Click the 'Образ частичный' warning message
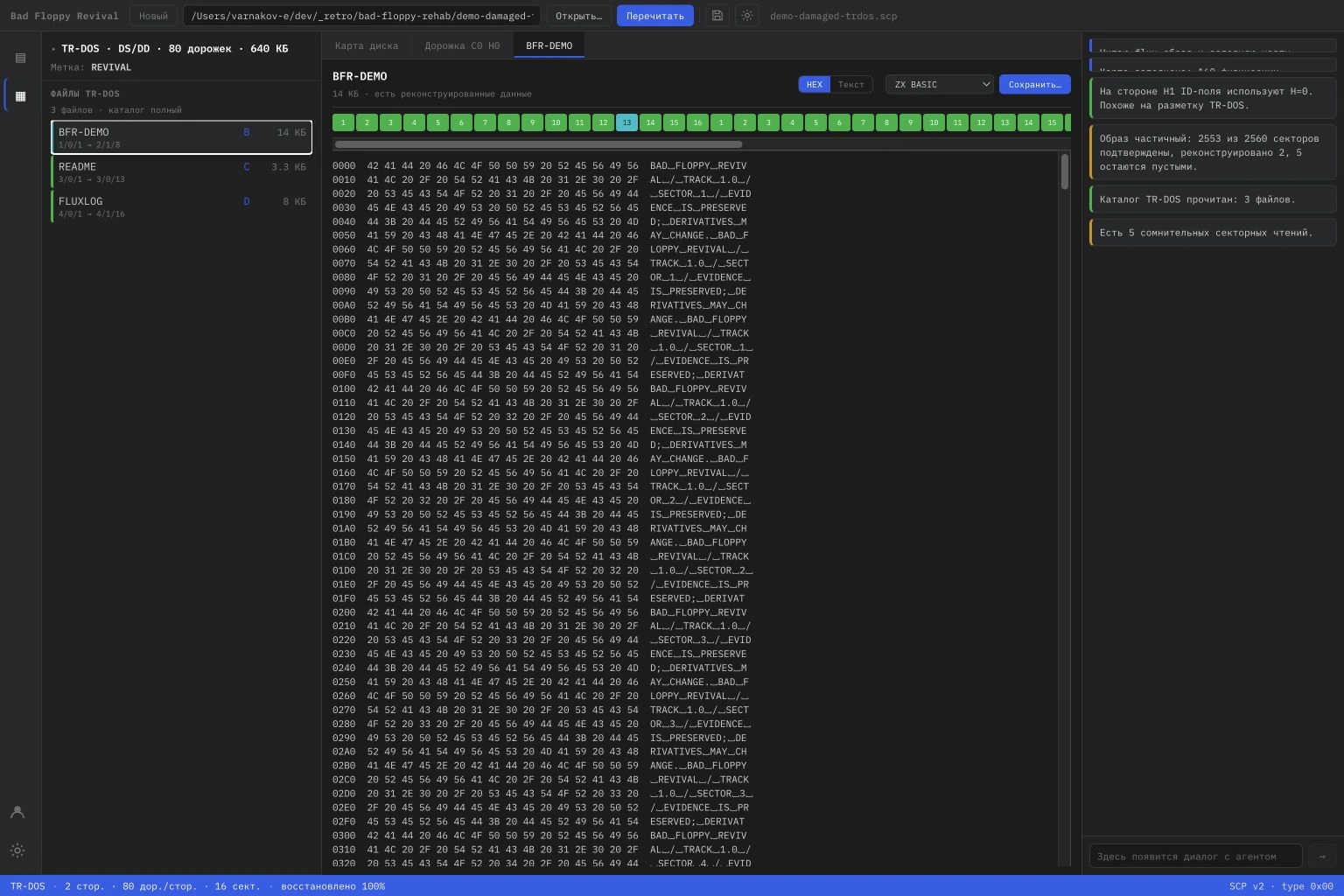 [x=1213, y=152]
